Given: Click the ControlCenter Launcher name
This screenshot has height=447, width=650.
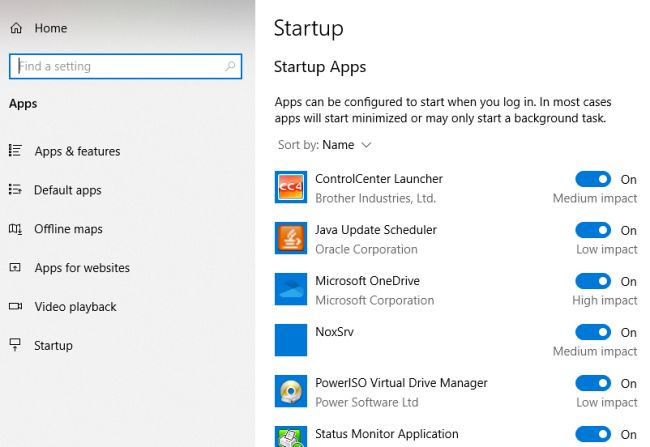Looking at the screenshot, I should 379,179.
